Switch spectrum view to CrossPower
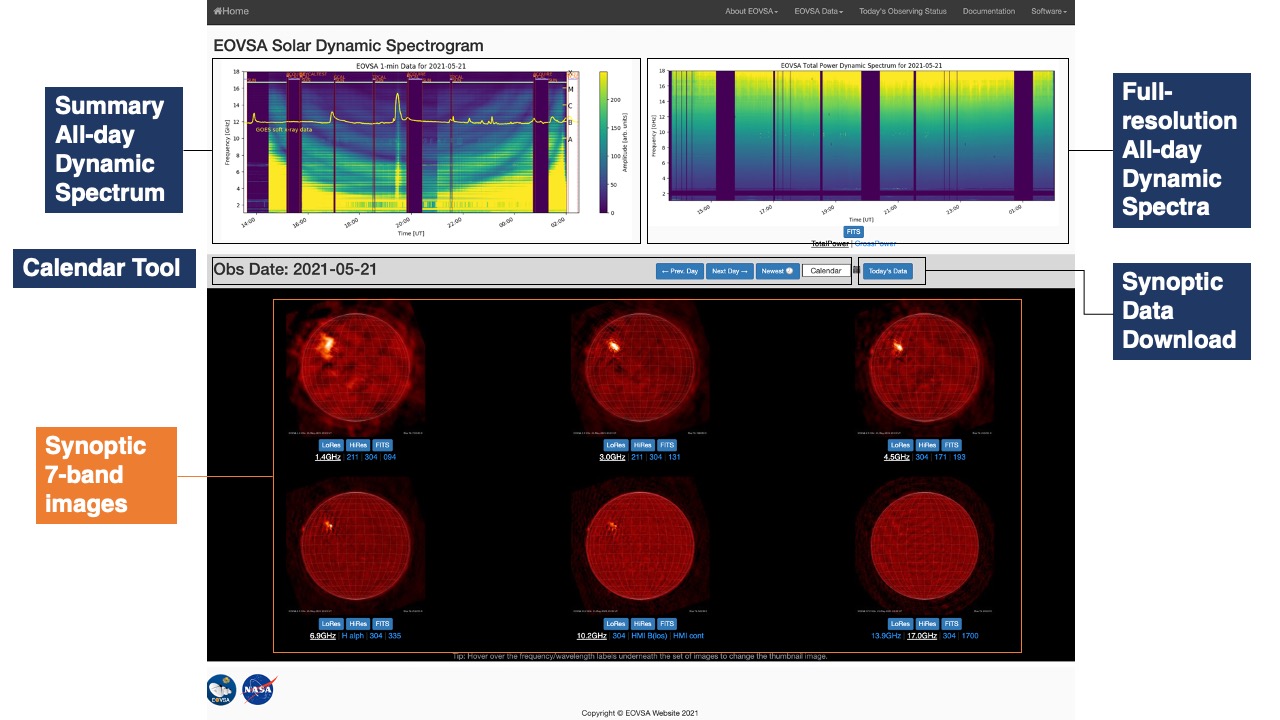This screenshot has height=720, width=1280. point(874,243)
